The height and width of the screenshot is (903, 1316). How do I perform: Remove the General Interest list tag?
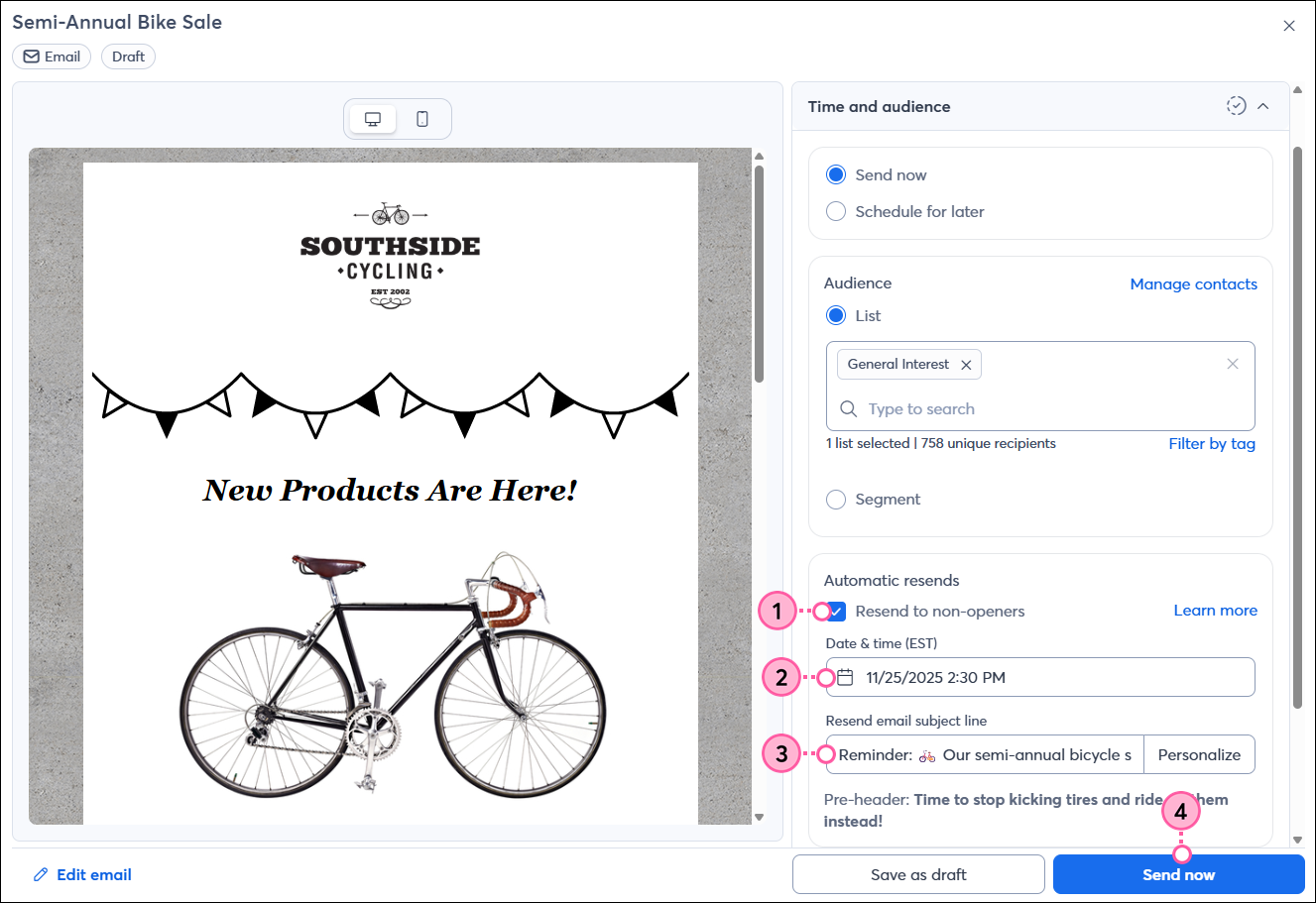(966, 365)
